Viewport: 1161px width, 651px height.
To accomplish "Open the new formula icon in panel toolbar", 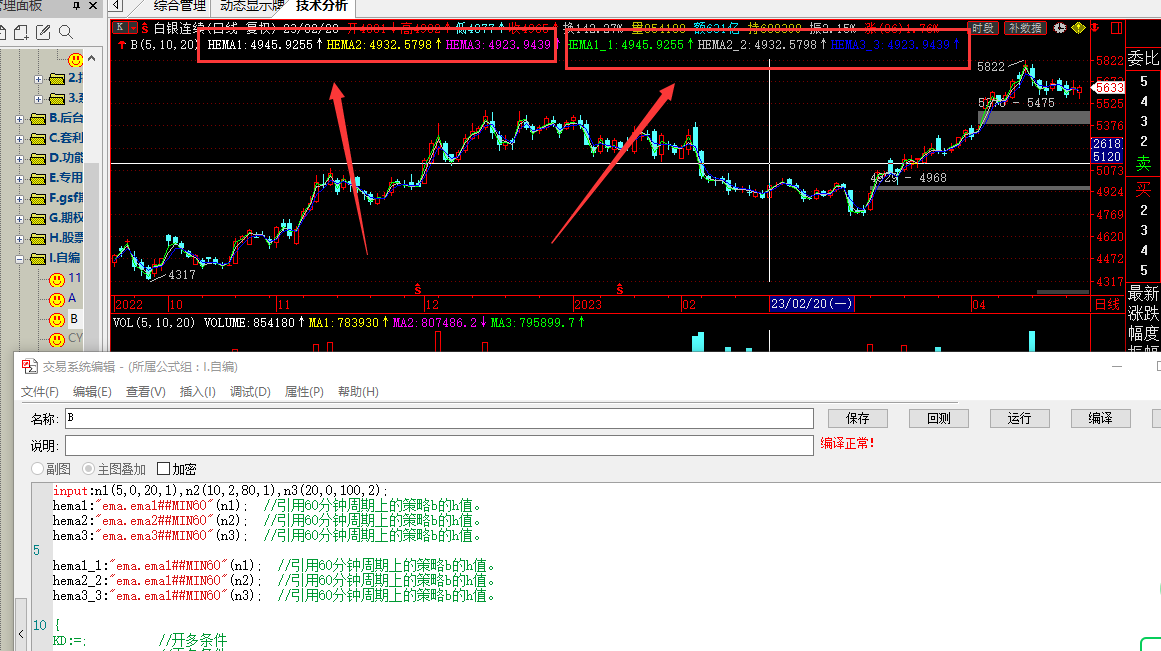I will click(21, 32).
